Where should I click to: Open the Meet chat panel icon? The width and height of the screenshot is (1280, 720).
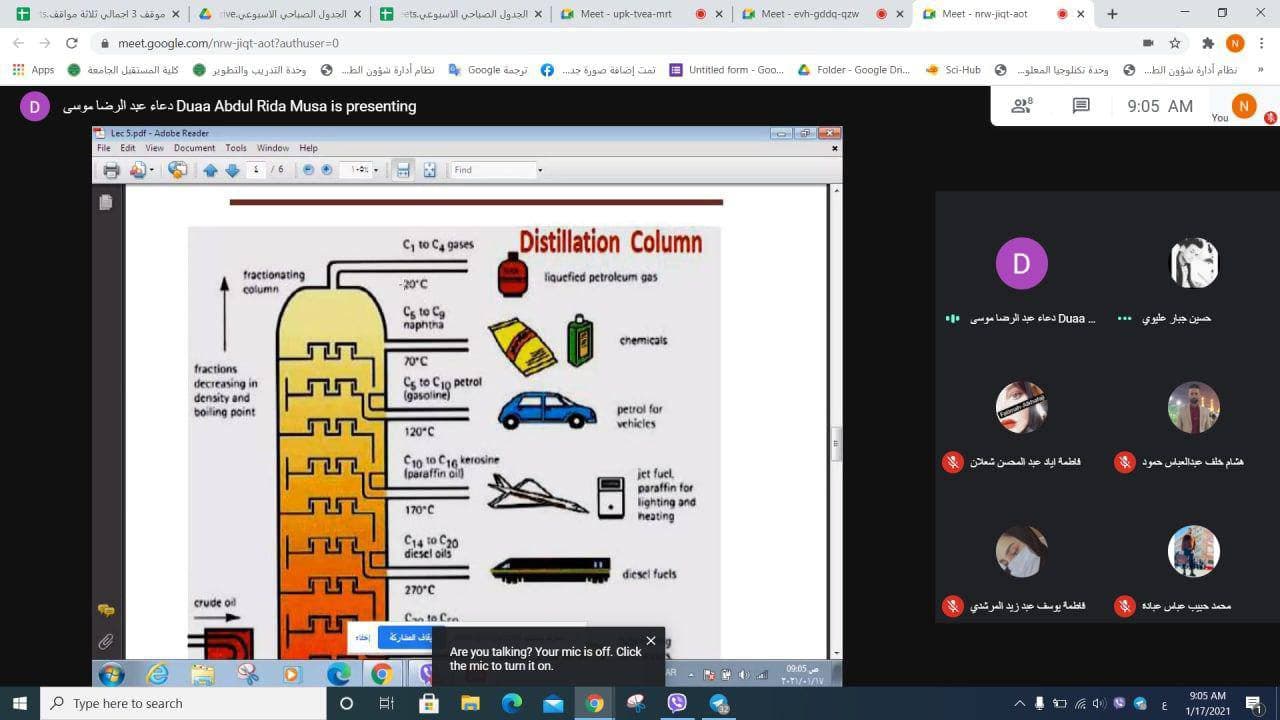[x=1081, y=106]
